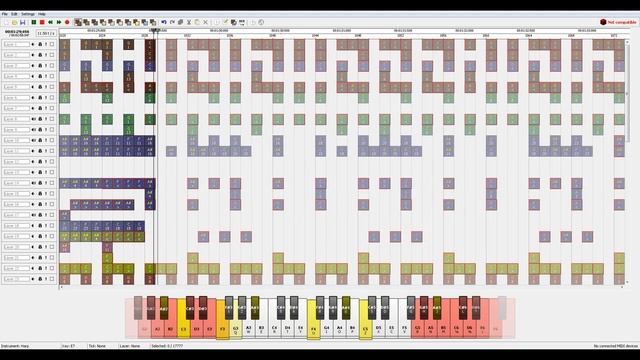The image size is (640, 360).
Task: Open the instrument settings icon in the toolbar
Action: (233, 22)
